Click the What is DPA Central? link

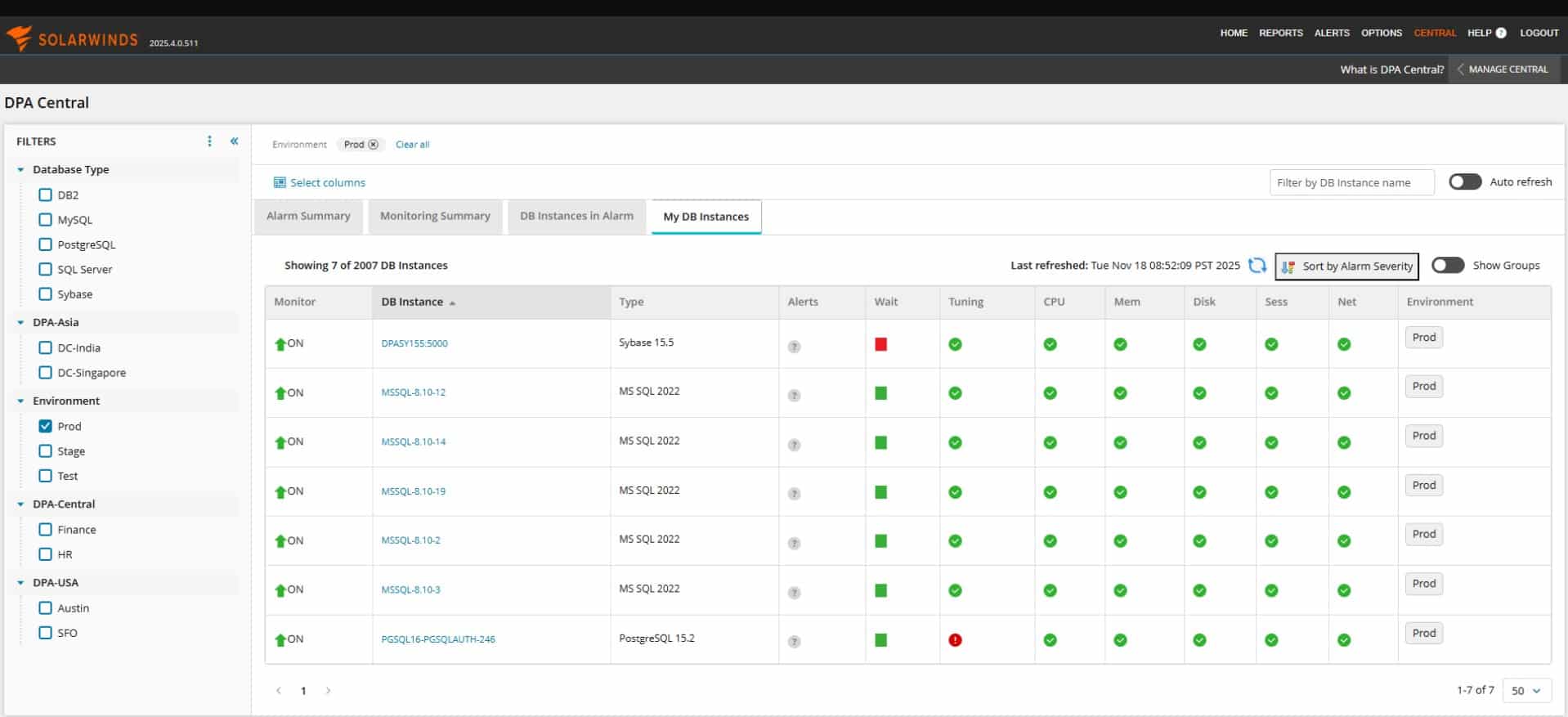[1391, 69]
